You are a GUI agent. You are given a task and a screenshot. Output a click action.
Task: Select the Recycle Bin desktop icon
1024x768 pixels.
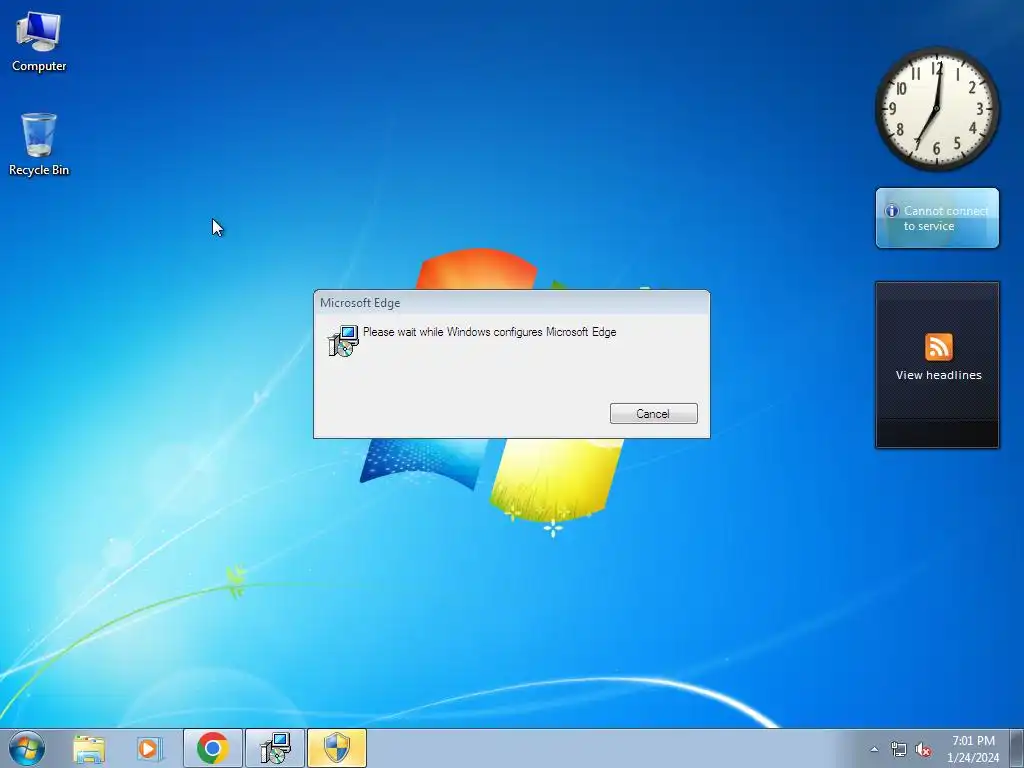(39, 144)
